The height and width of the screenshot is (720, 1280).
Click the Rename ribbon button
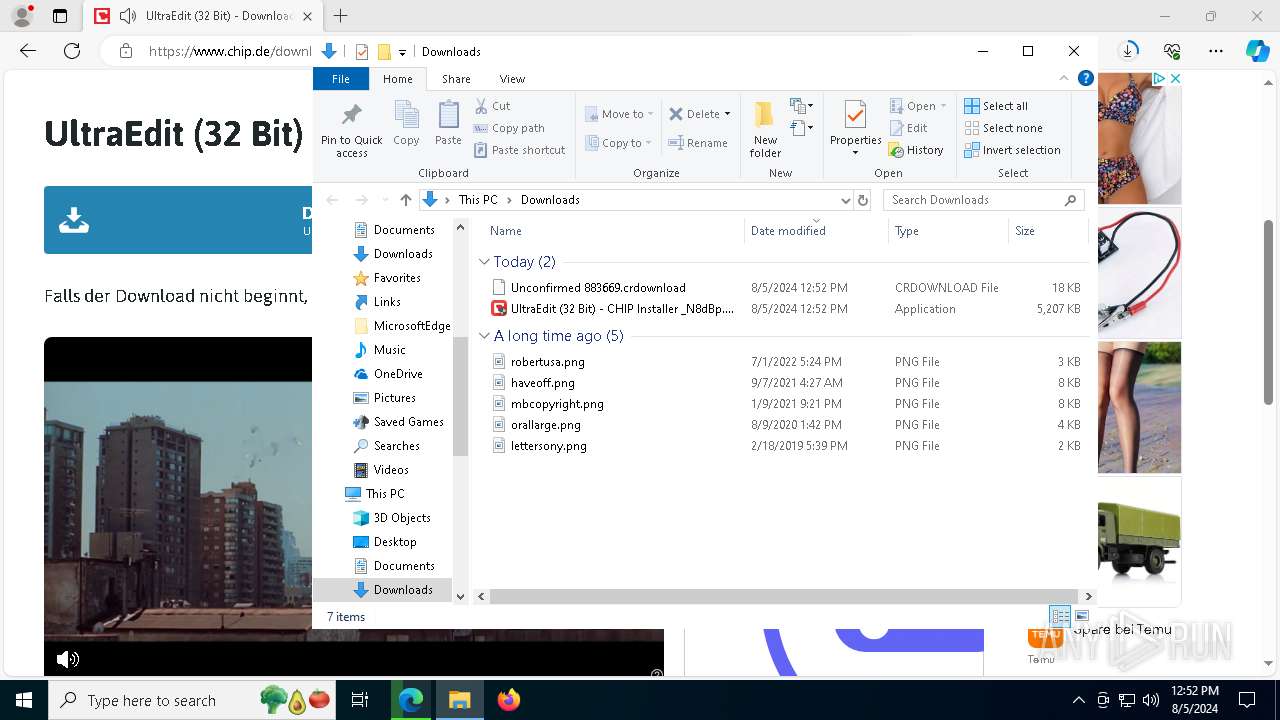pyautogui.click(x=698, y=143)
